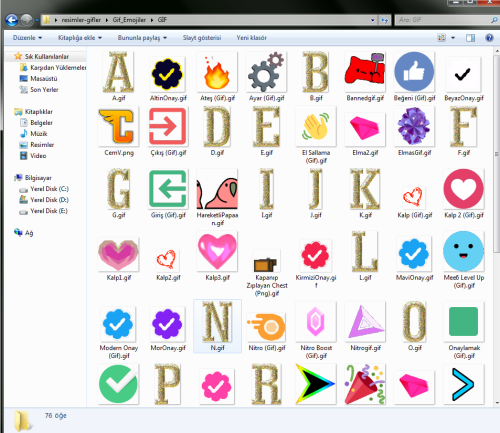Click the Forward navigation arrow
Image resolution: width=500 pixels, height=433 pixels.
coord(27,20)
